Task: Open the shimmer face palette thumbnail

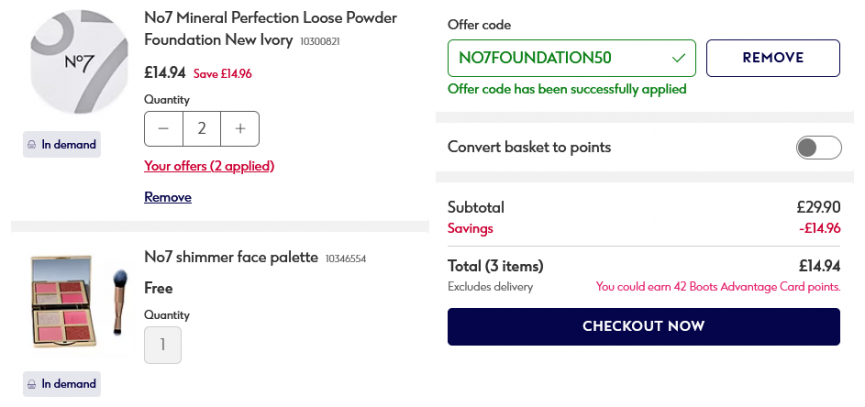Action: [x=62, y=302]
